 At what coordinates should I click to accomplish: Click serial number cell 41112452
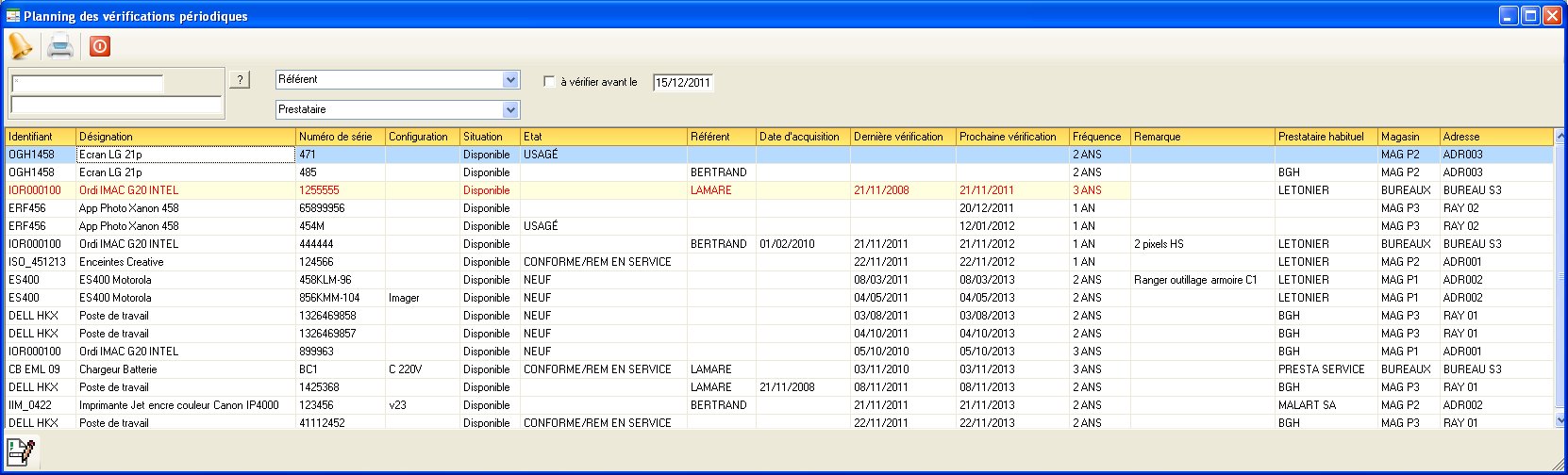click(x=341, y=423)
